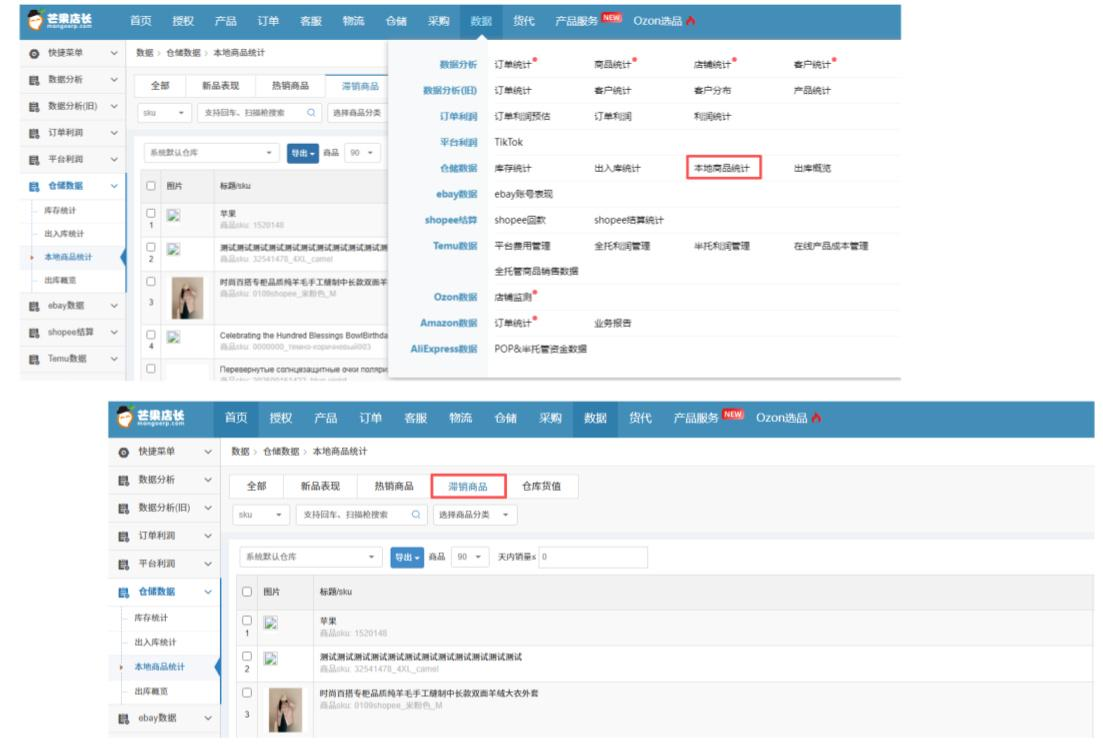The height and width of the screenshot is (748, 1103).
Task: Click the mango logo in the lower screenshot
Action: click(125, 417)
